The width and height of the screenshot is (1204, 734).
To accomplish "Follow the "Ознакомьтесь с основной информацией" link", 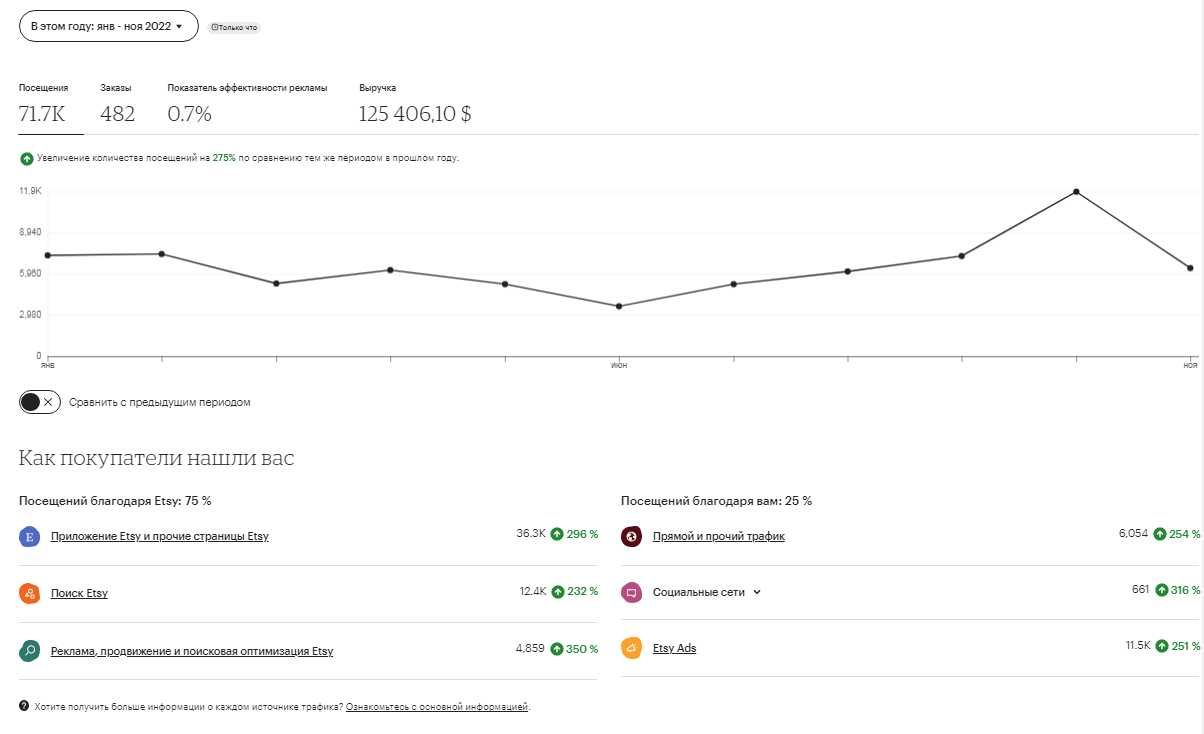I will [436, 707].
